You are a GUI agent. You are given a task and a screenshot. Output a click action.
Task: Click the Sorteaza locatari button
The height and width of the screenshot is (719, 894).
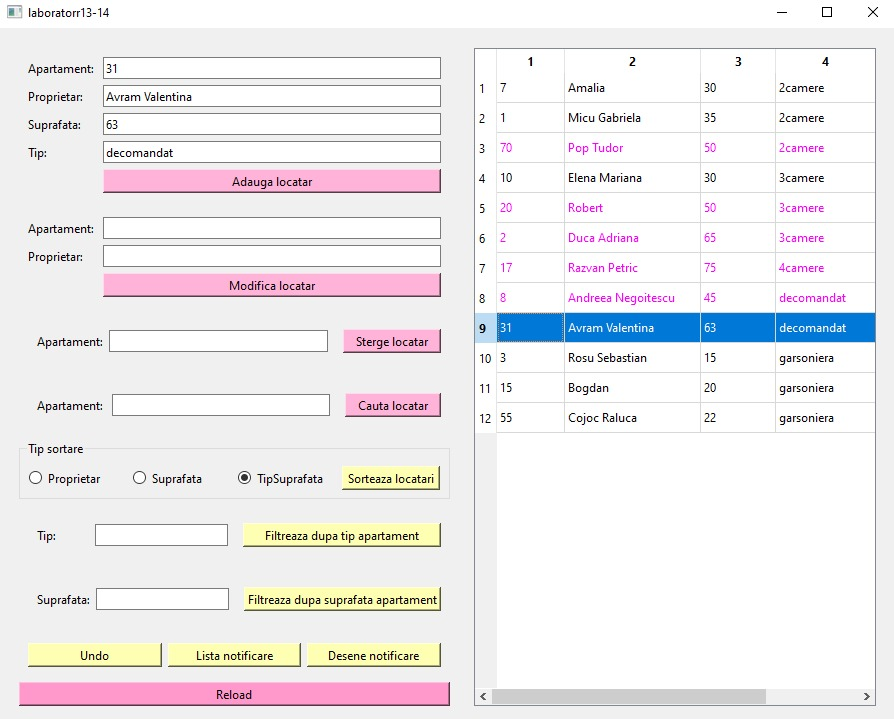tap(391, 478)
